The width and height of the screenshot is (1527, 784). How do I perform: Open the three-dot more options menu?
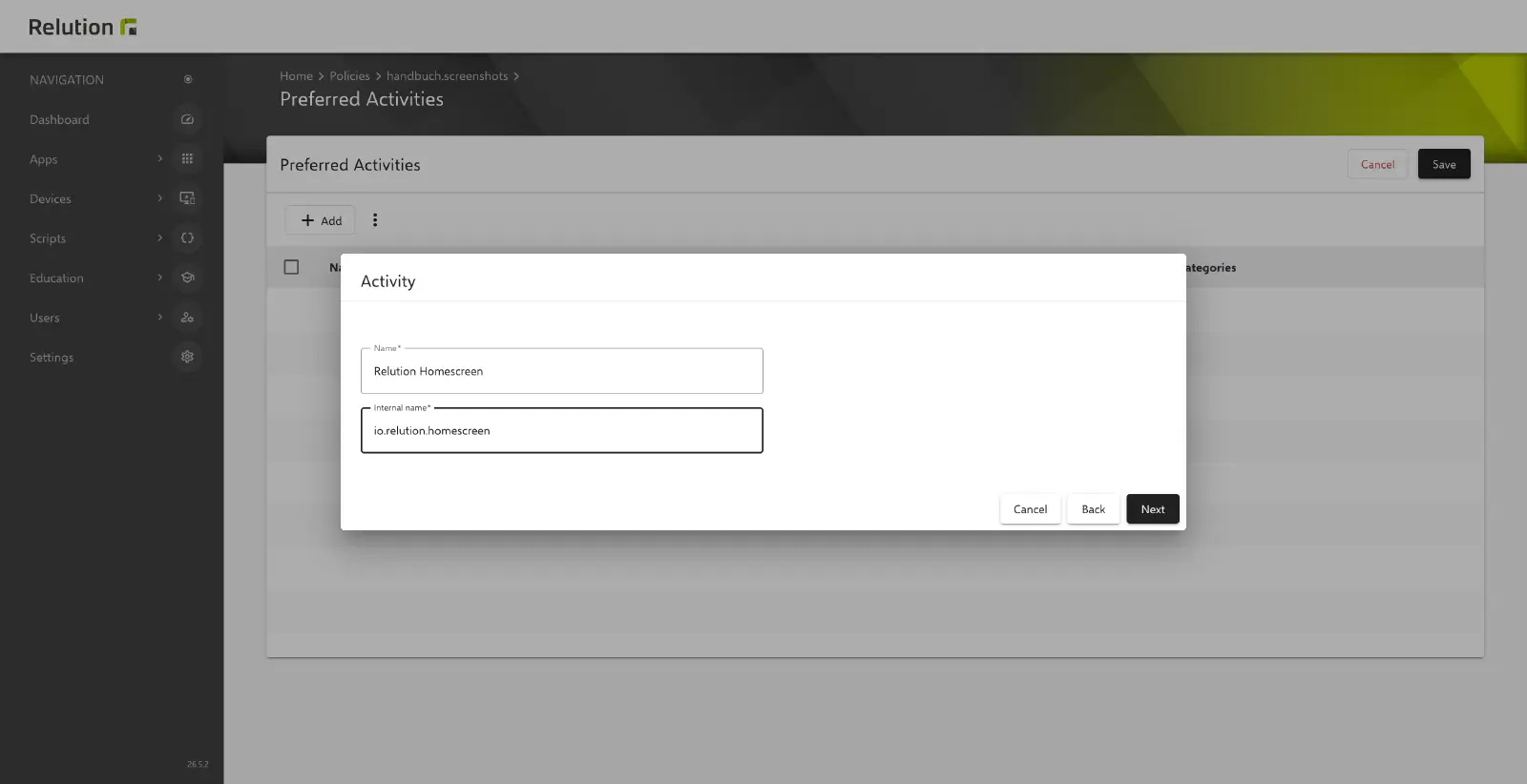coord(375,220)
